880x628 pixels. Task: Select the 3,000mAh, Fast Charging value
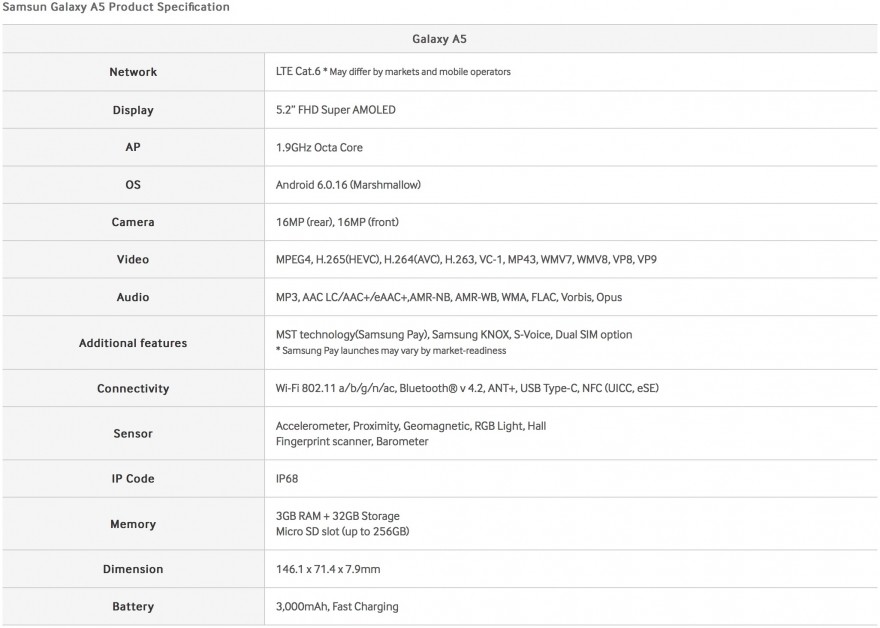(x=337, y=607)
